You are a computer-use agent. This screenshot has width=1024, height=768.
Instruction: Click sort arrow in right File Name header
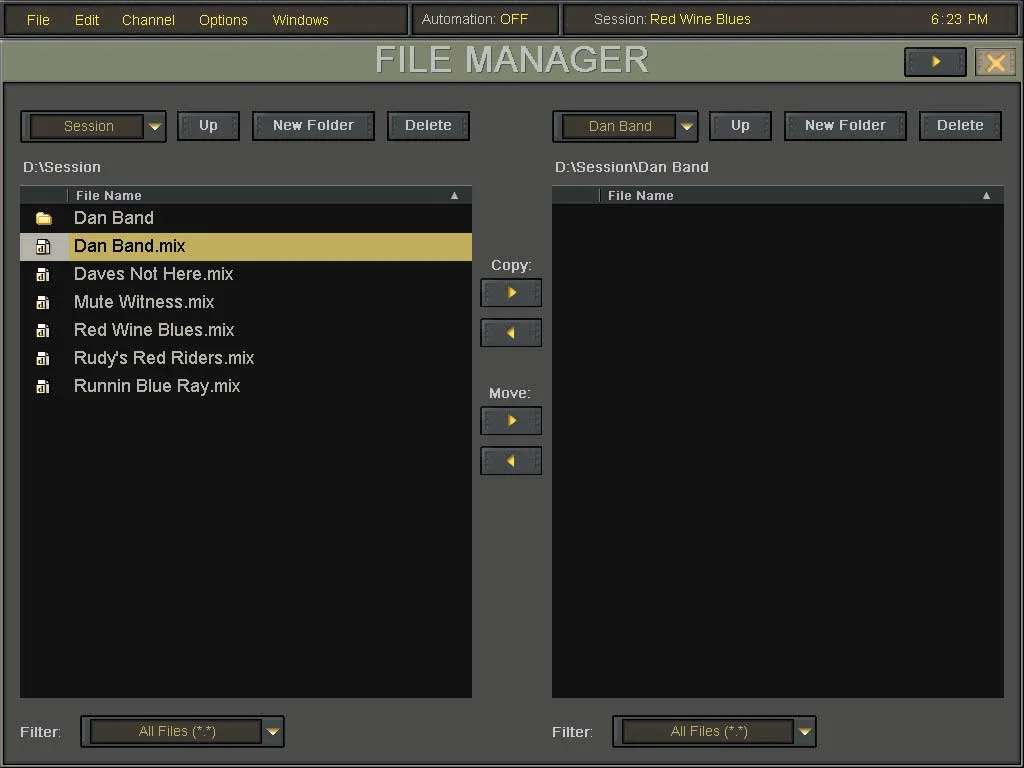point(986,195)
